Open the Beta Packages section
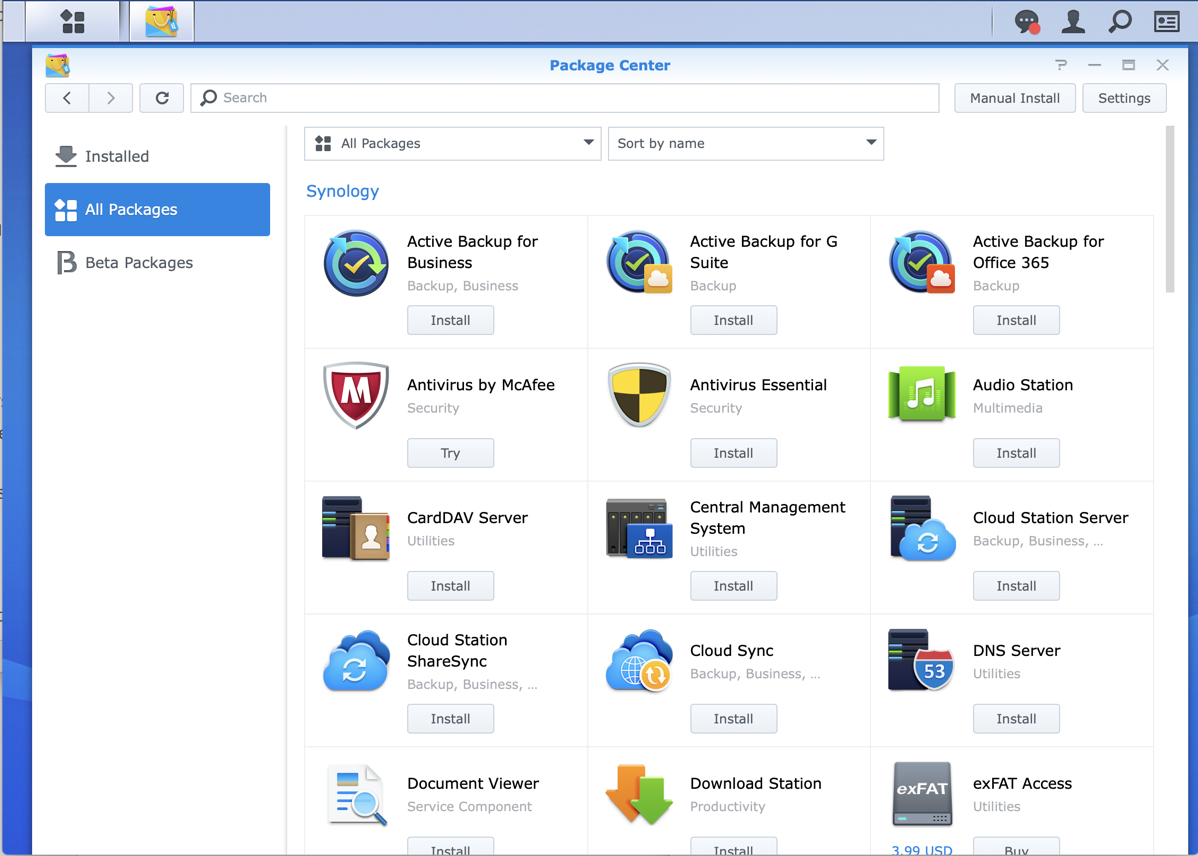The width and height of the screenshot is (1198, 856). click(x=139, y=263)
